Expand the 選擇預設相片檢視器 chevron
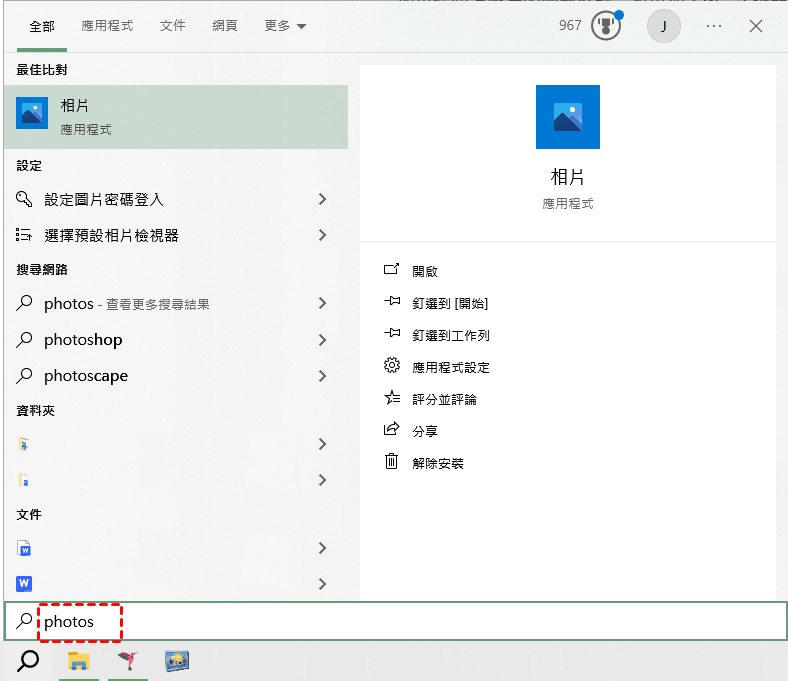Screen dimensions: 788x681 (x=323, y=235)
